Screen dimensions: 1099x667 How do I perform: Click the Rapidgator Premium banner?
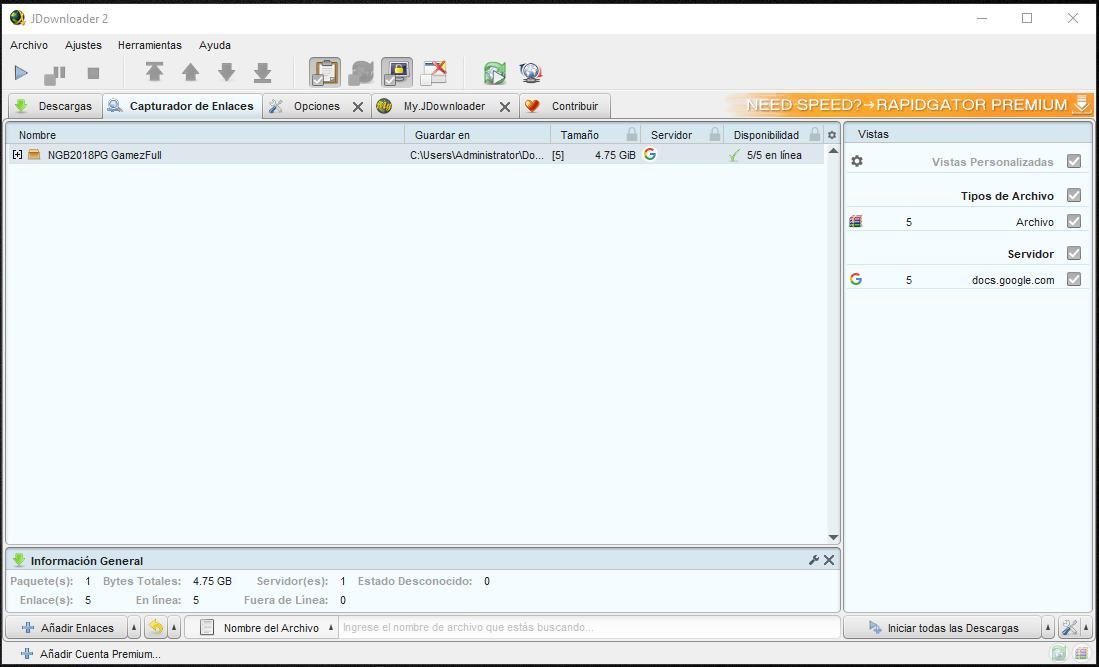[x=910, y=105]
